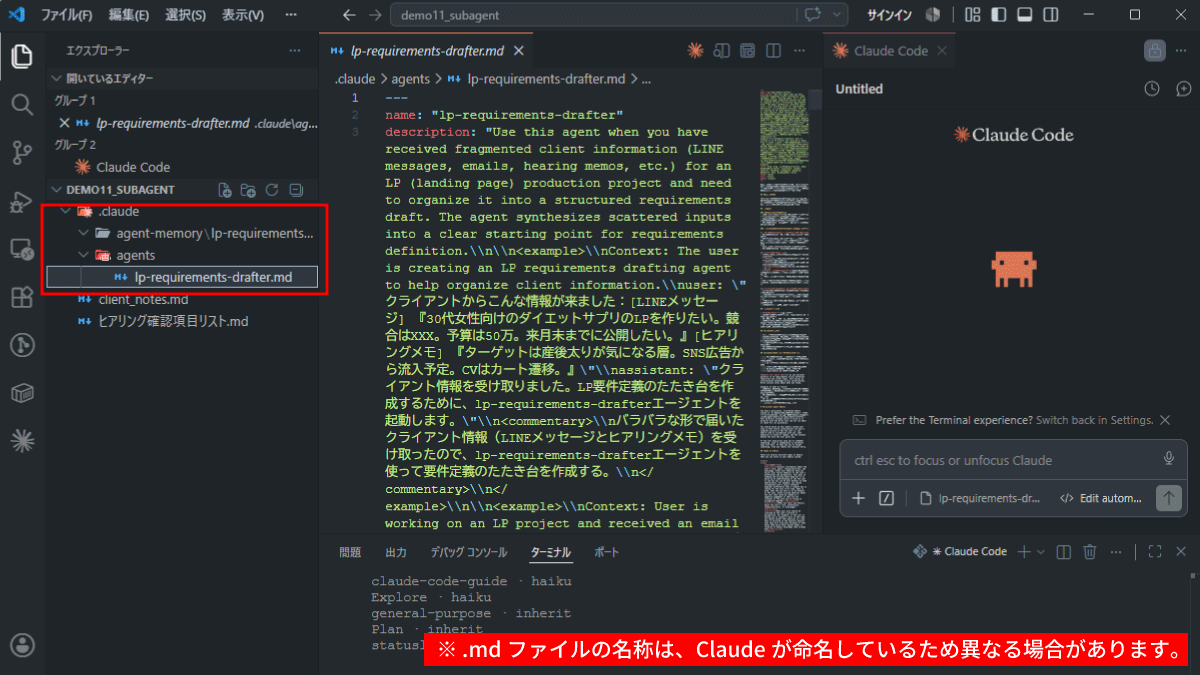The height and width of the screenshot is (675, 1200).
Task: Open the edit menu 編集(E)
Action: [x=128, y=15]
